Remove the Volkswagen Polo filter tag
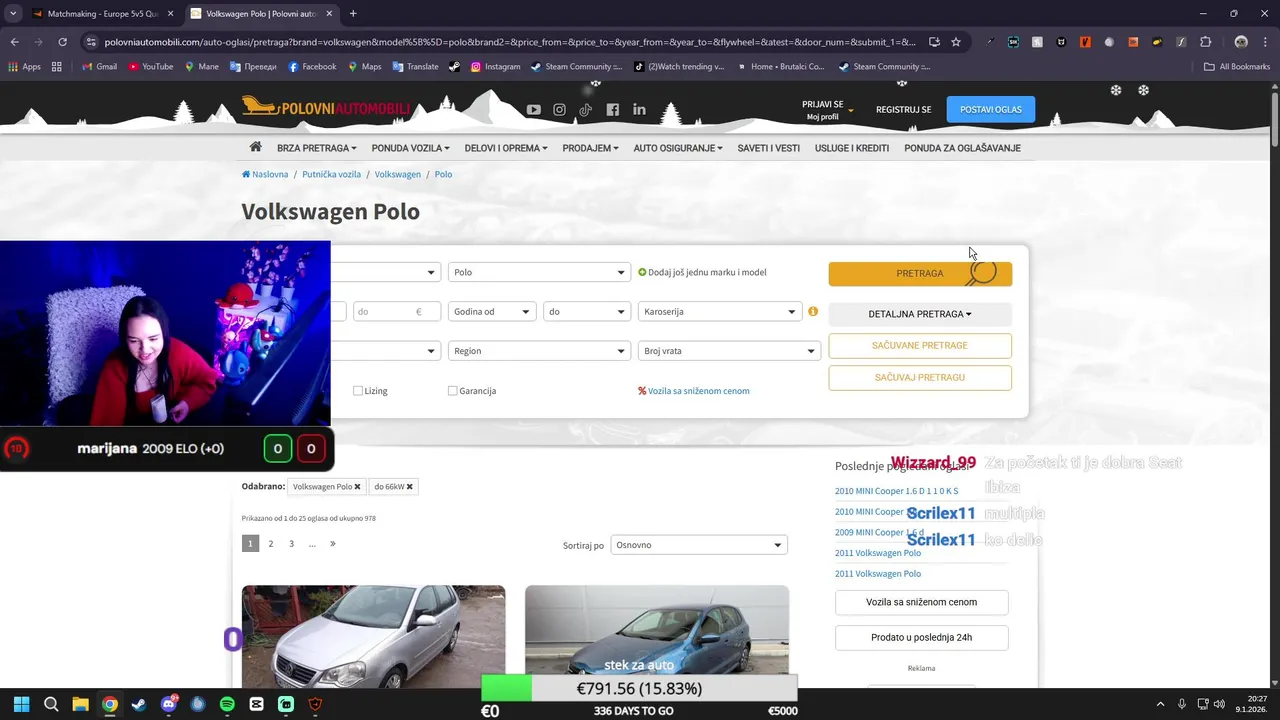This screenshot has width=1280, height=720. (357, 487)
